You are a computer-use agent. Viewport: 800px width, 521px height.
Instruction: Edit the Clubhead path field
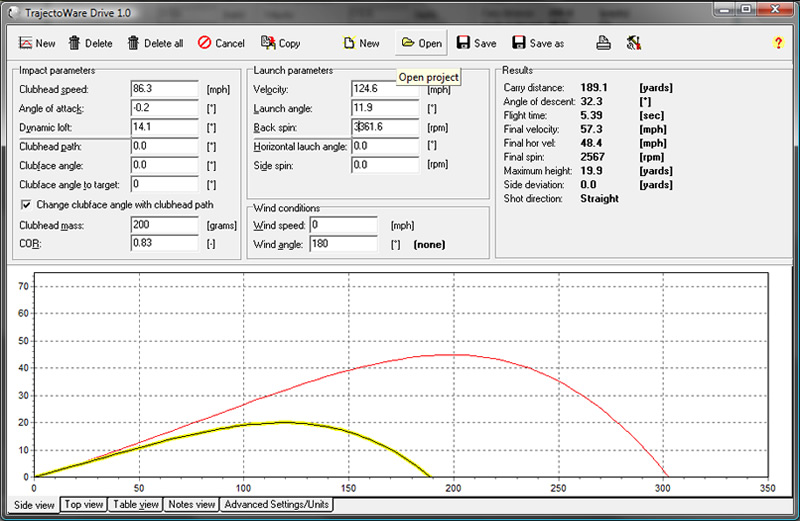(164, 146)
